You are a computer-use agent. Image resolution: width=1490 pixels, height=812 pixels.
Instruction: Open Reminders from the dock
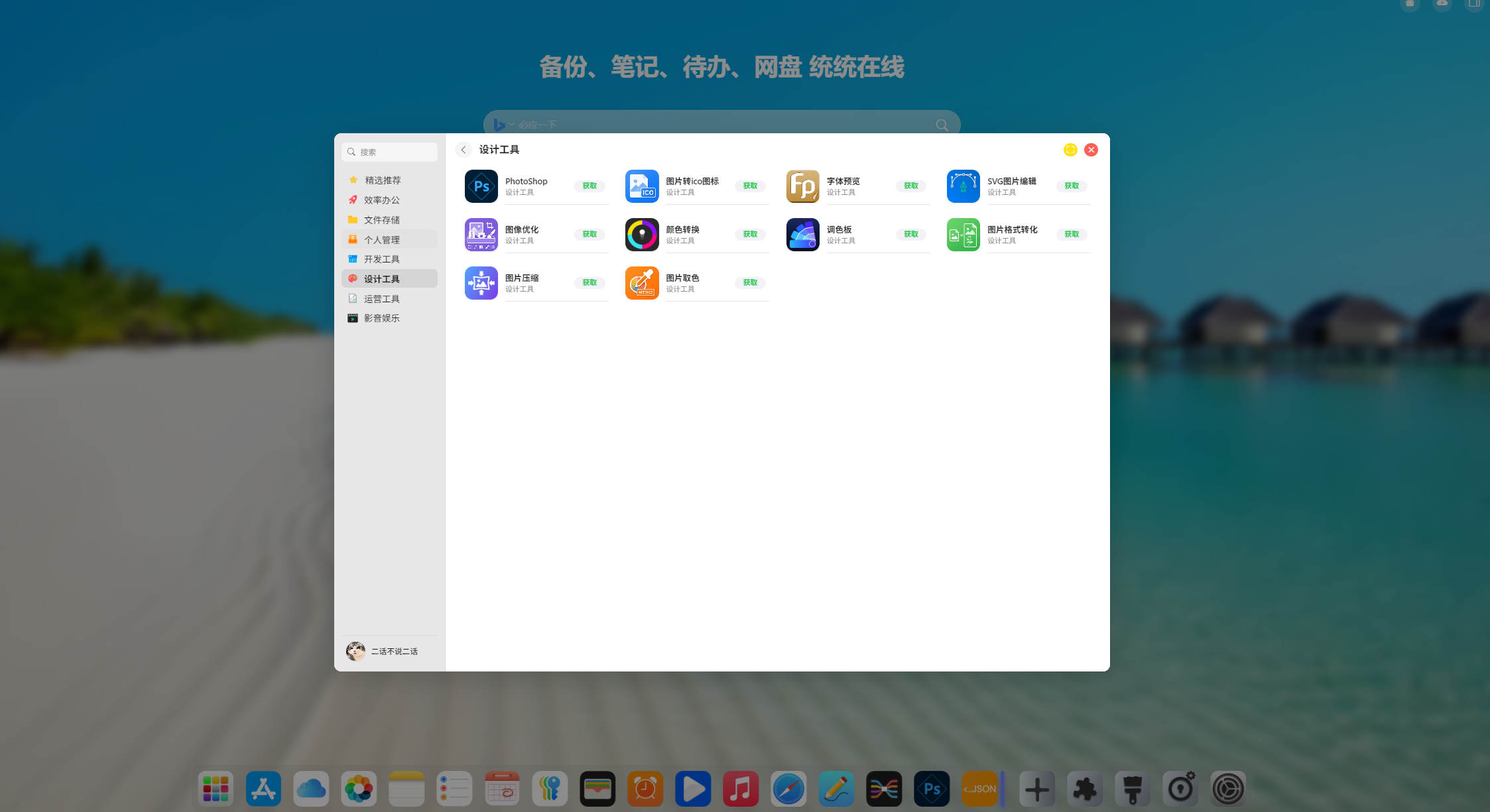click(454, 789)
